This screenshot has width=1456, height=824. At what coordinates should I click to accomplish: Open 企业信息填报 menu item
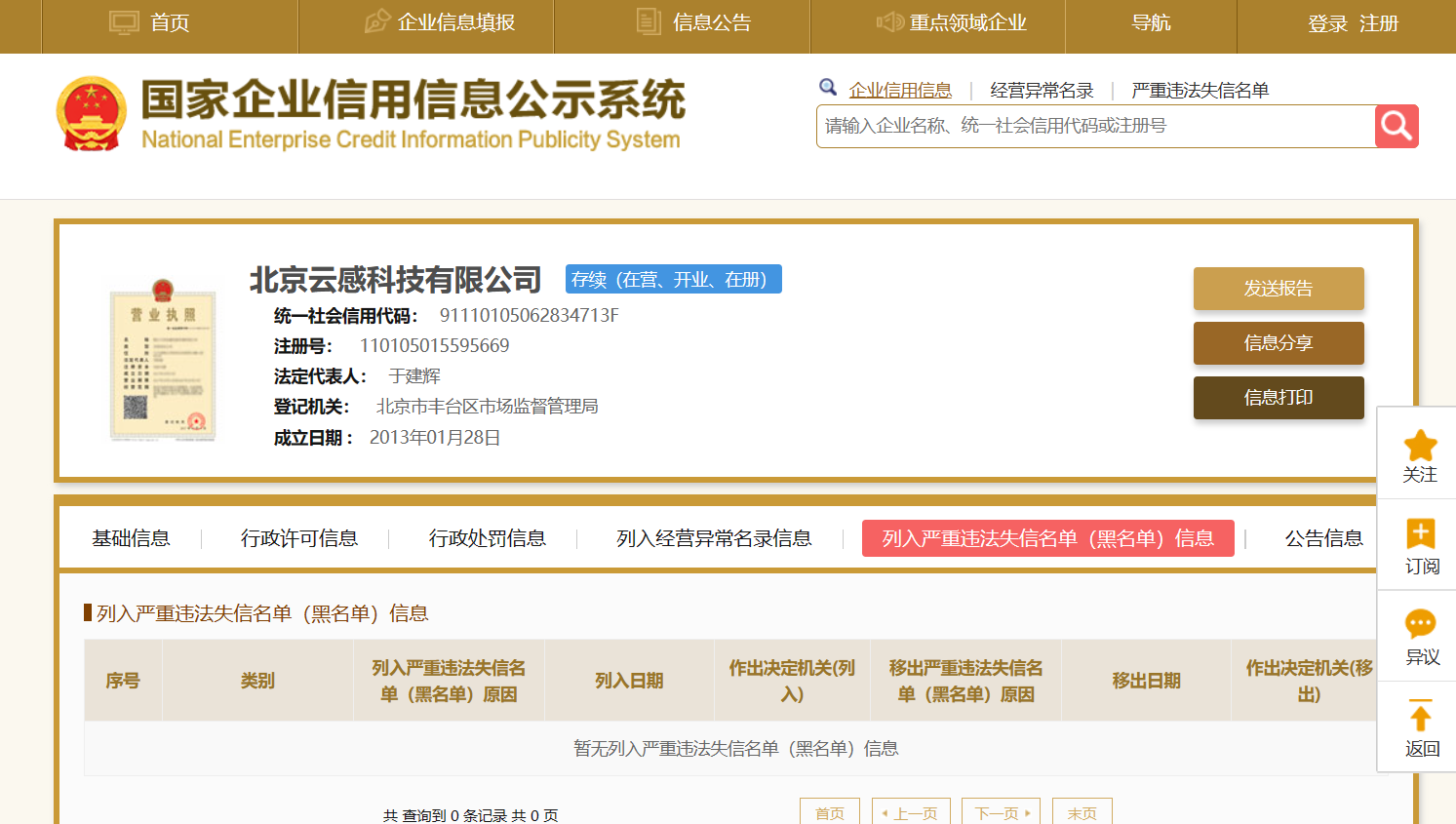coord(456,22)
